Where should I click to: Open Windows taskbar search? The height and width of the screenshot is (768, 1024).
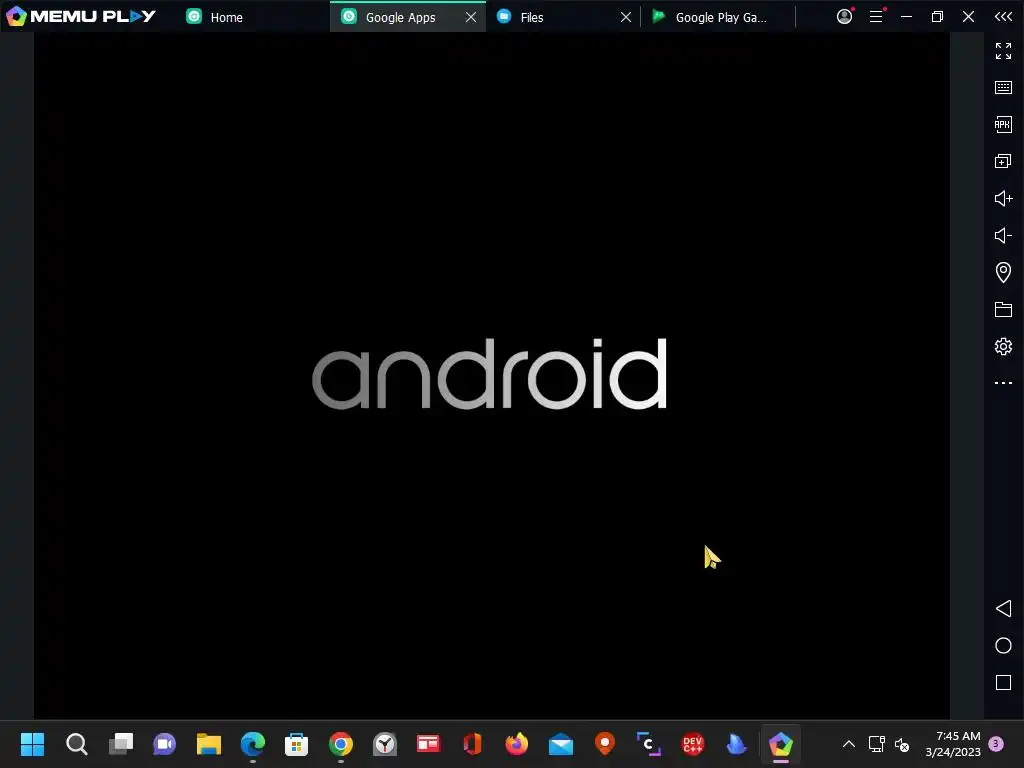click(76, 744)
